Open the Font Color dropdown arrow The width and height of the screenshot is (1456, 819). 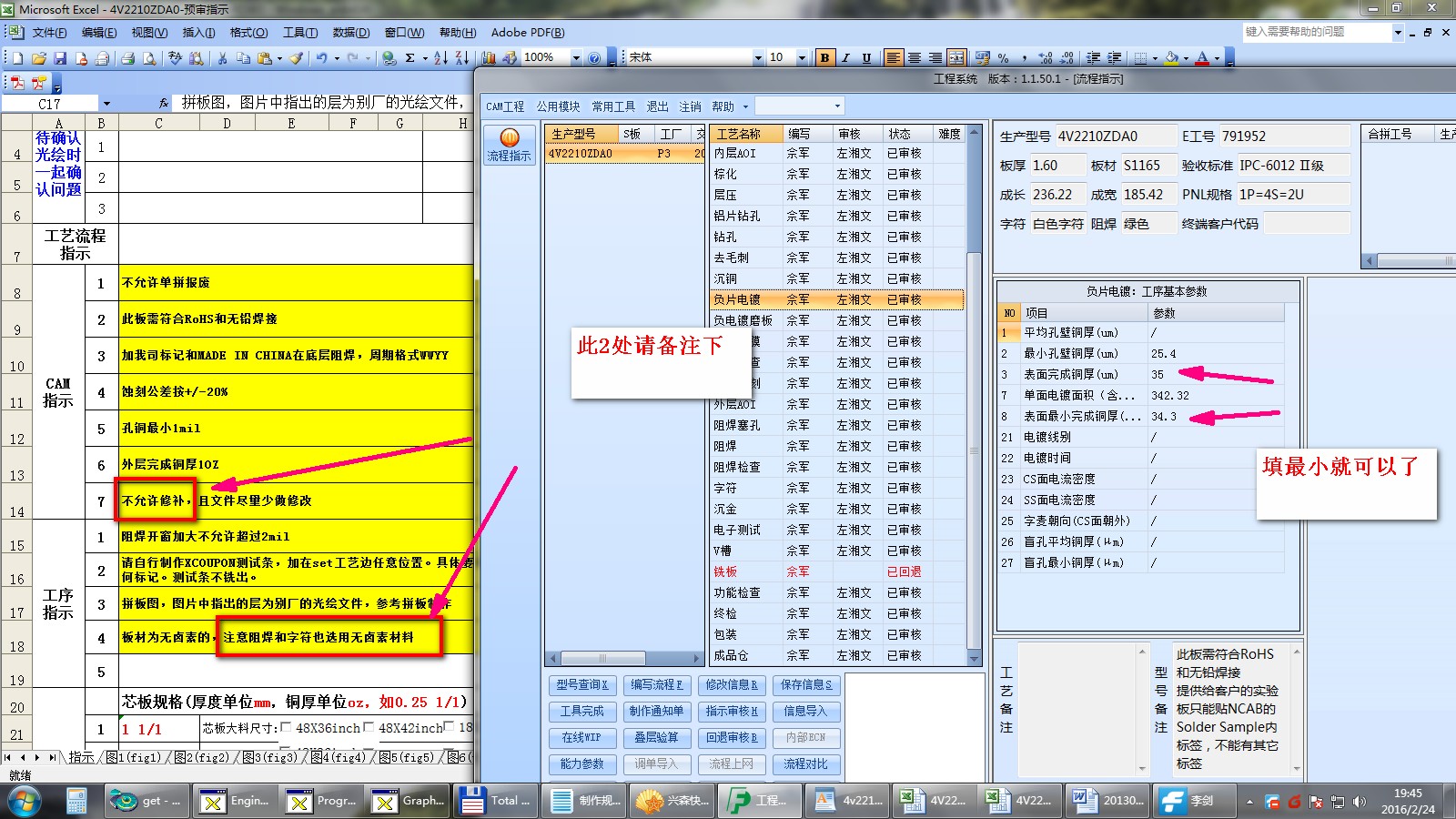[x=1217, y=57]
